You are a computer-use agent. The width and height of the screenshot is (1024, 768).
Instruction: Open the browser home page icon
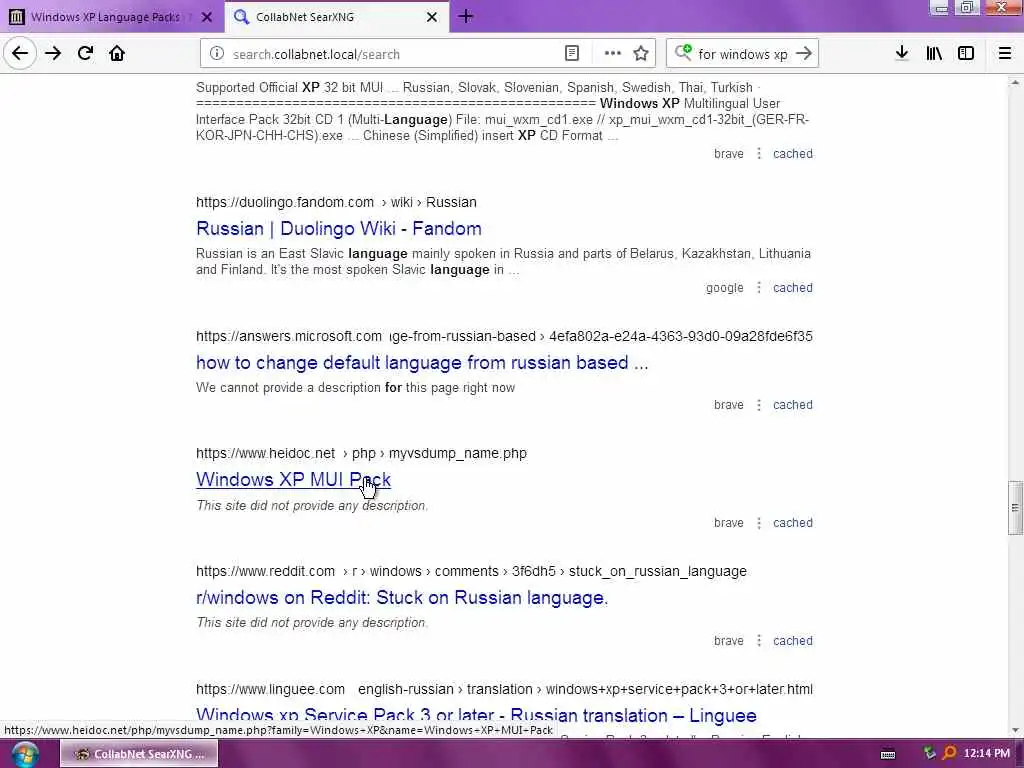(x=117, y=54)
